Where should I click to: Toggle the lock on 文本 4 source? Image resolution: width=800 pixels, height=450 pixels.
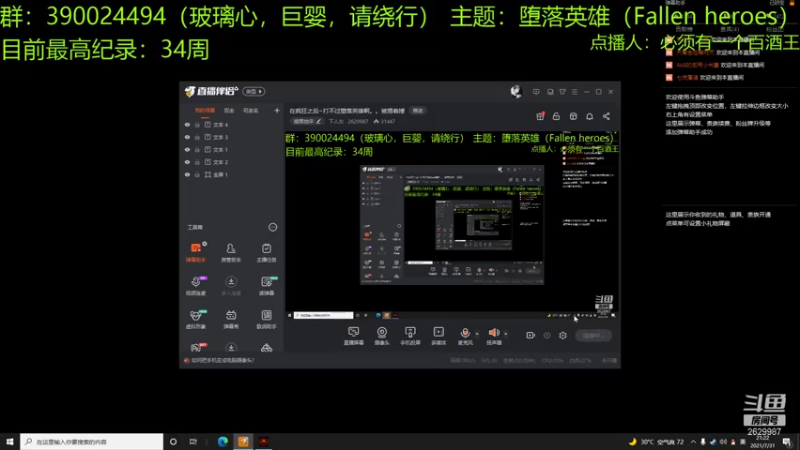[x=197, y=124]
